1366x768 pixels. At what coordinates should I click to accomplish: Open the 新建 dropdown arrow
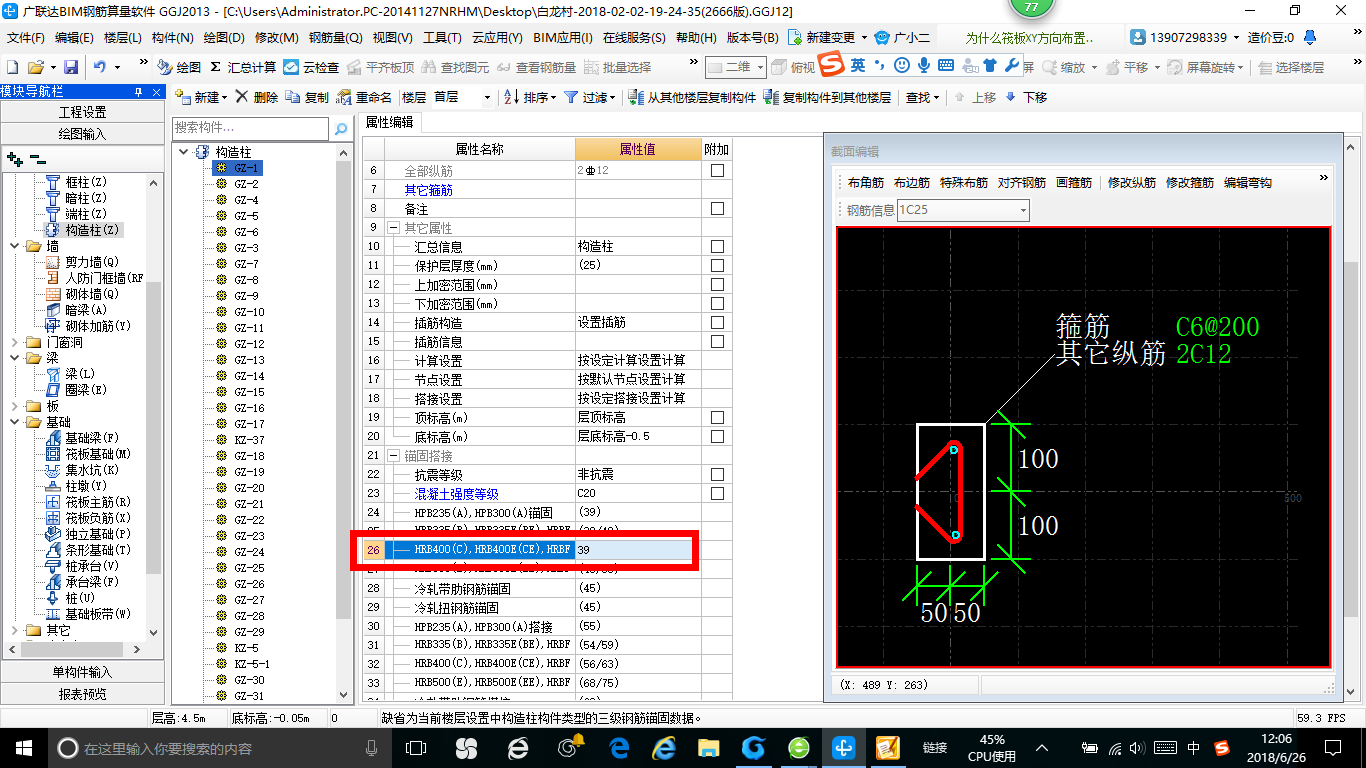pyautogui.click(x=225, y=97)
